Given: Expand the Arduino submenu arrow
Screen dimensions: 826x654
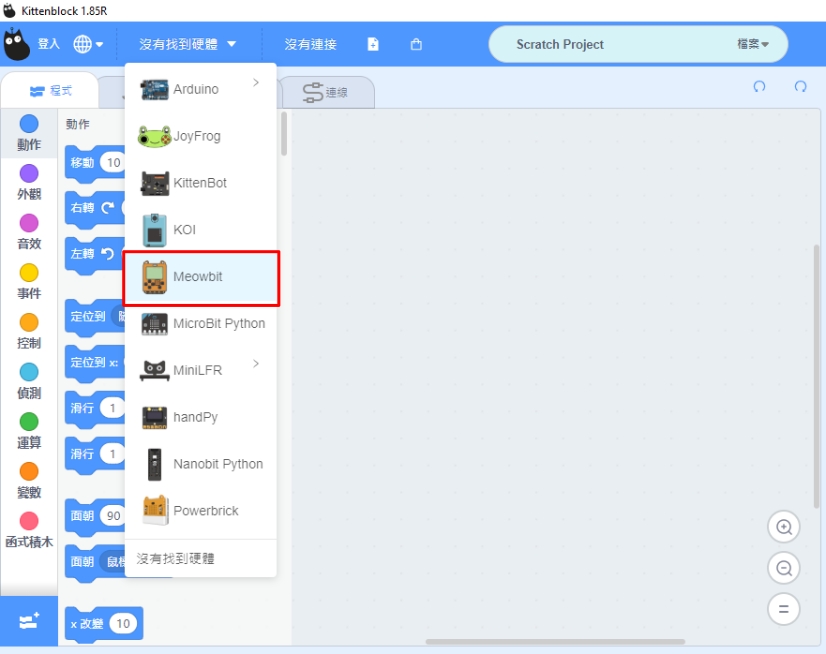Looking at the screenshot, I should pos(256,83).
